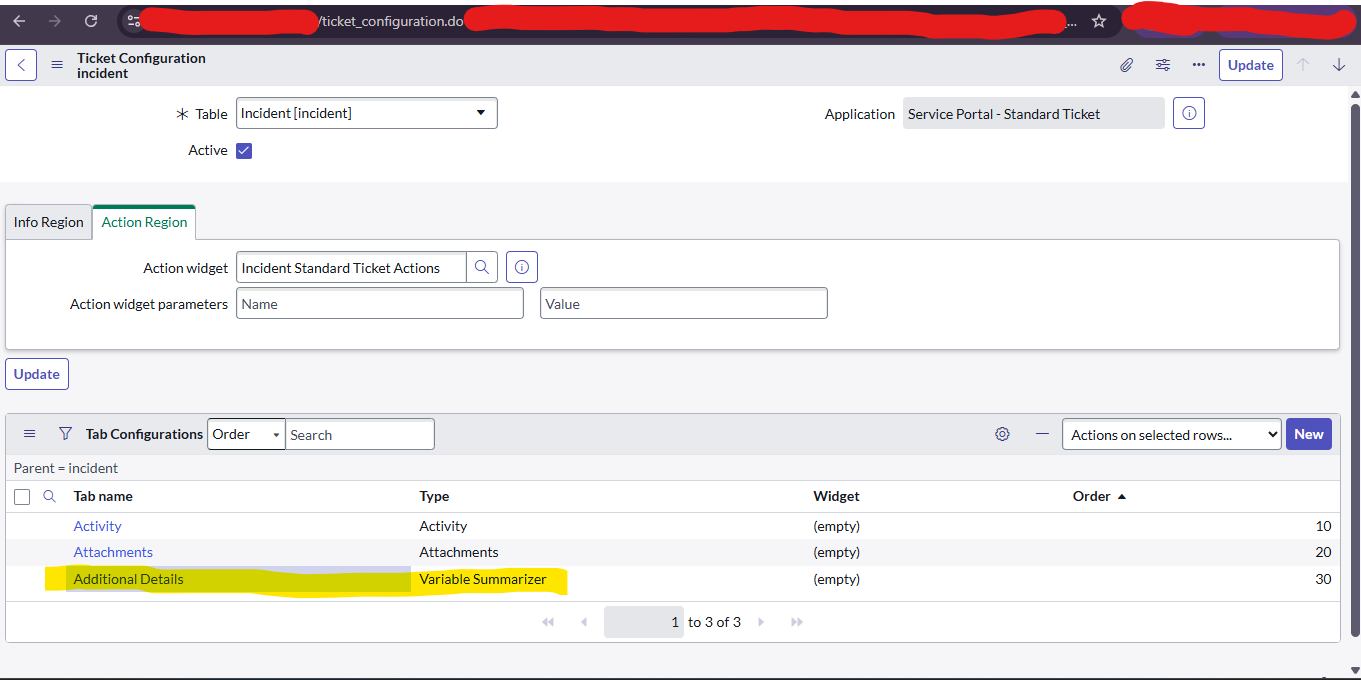Click Order value 10 cell
Viewport: 1361px width, 680px height.
1323,526
